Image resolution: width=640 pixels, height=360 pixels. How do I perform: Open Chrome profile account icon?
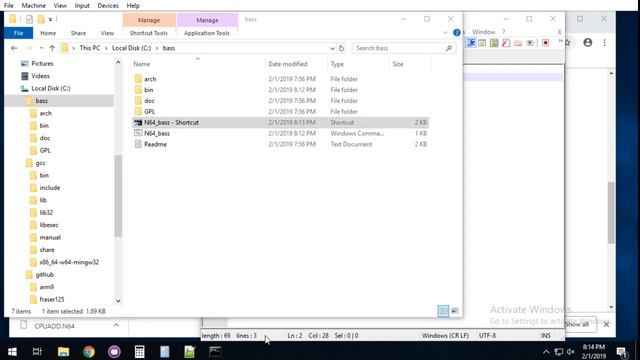587,42
